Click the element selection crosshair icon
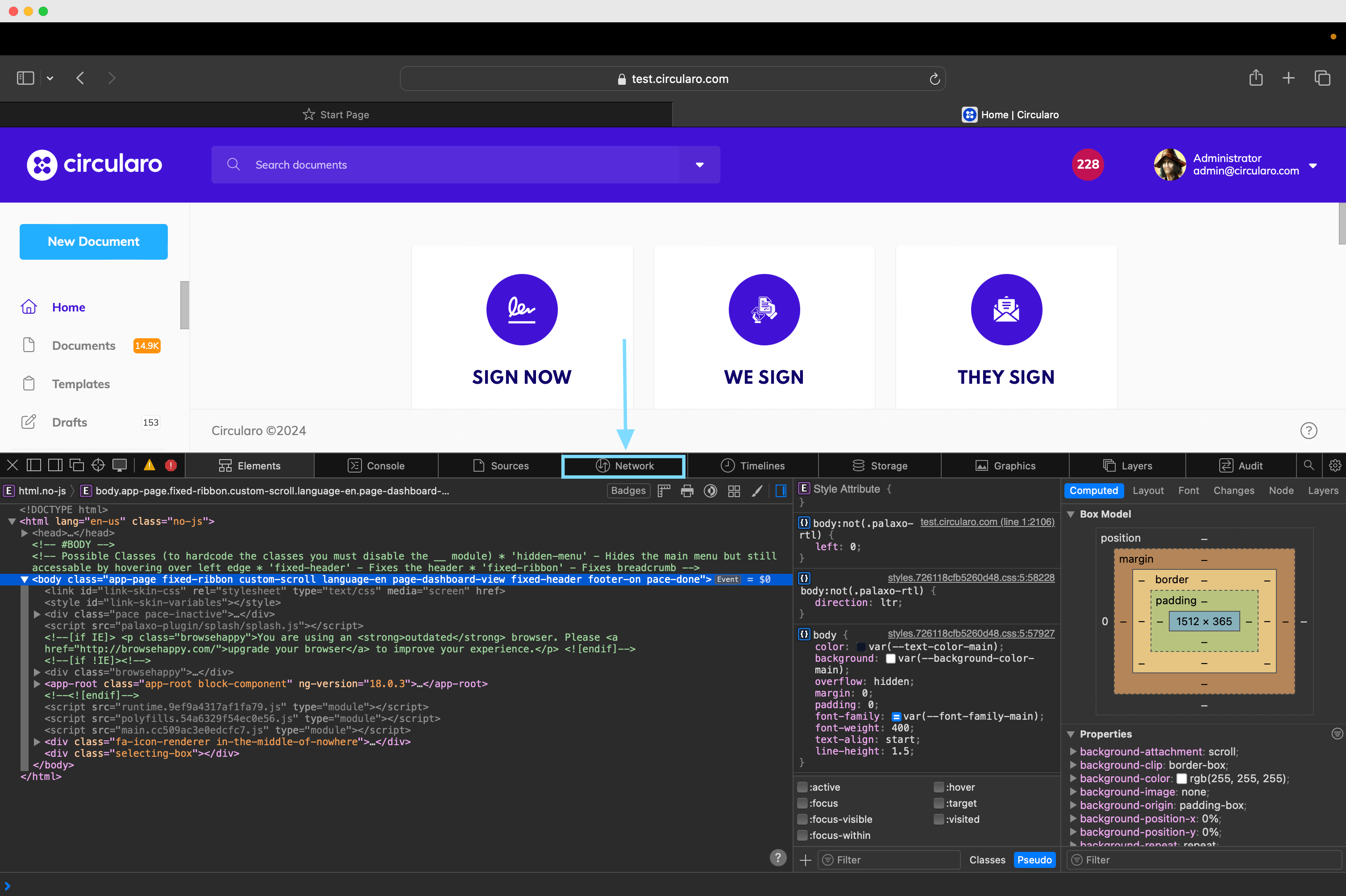The height and width of the screenshot is (896, 1346). (98, 465)
